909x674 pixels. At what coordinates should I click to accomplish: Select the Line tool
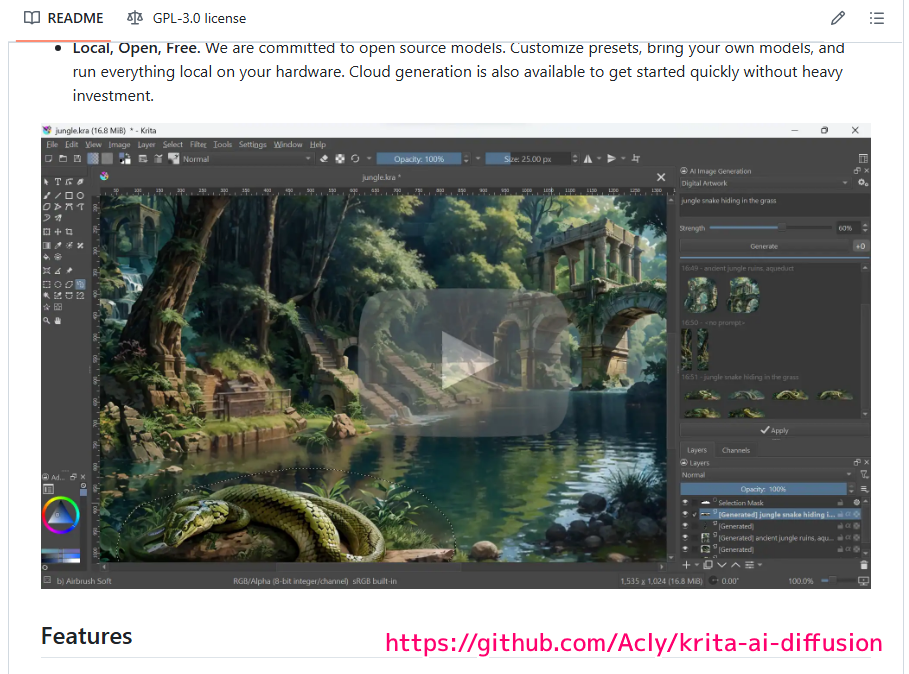58,196
